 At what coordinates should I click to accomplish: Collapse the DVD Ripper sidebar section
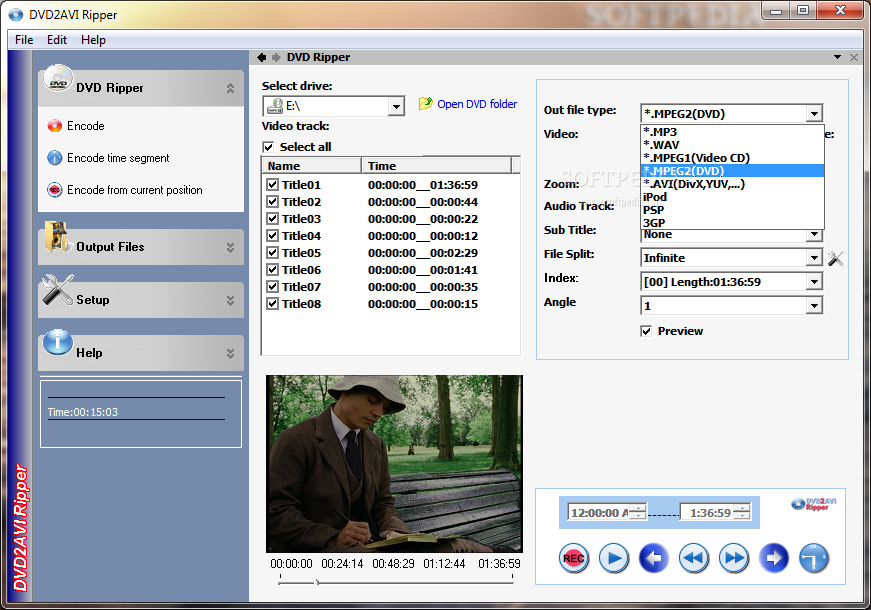(x=230, y=88)
